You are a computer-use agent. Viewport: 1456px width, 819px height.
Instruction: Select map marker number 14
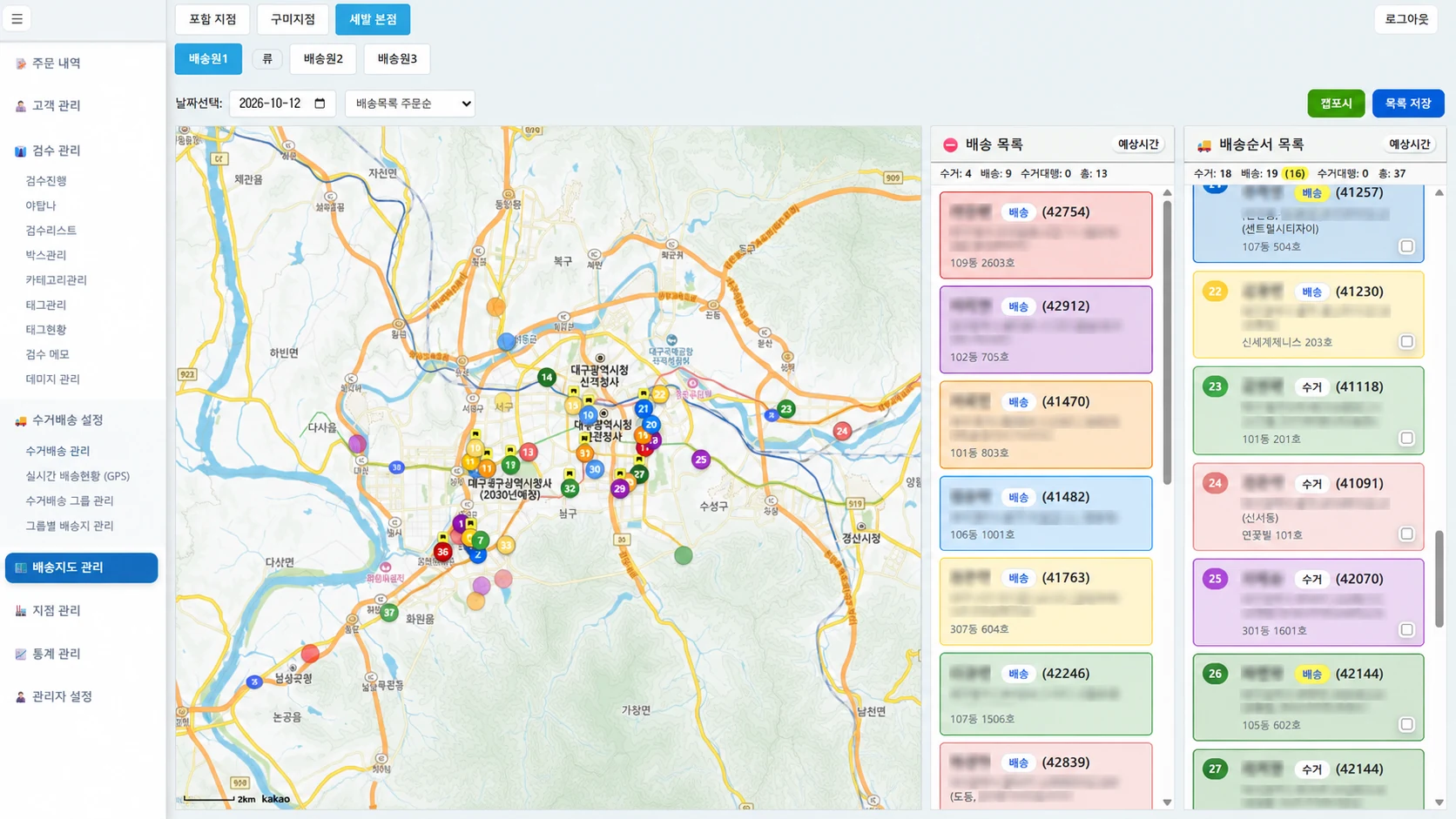tap(546, 377)
